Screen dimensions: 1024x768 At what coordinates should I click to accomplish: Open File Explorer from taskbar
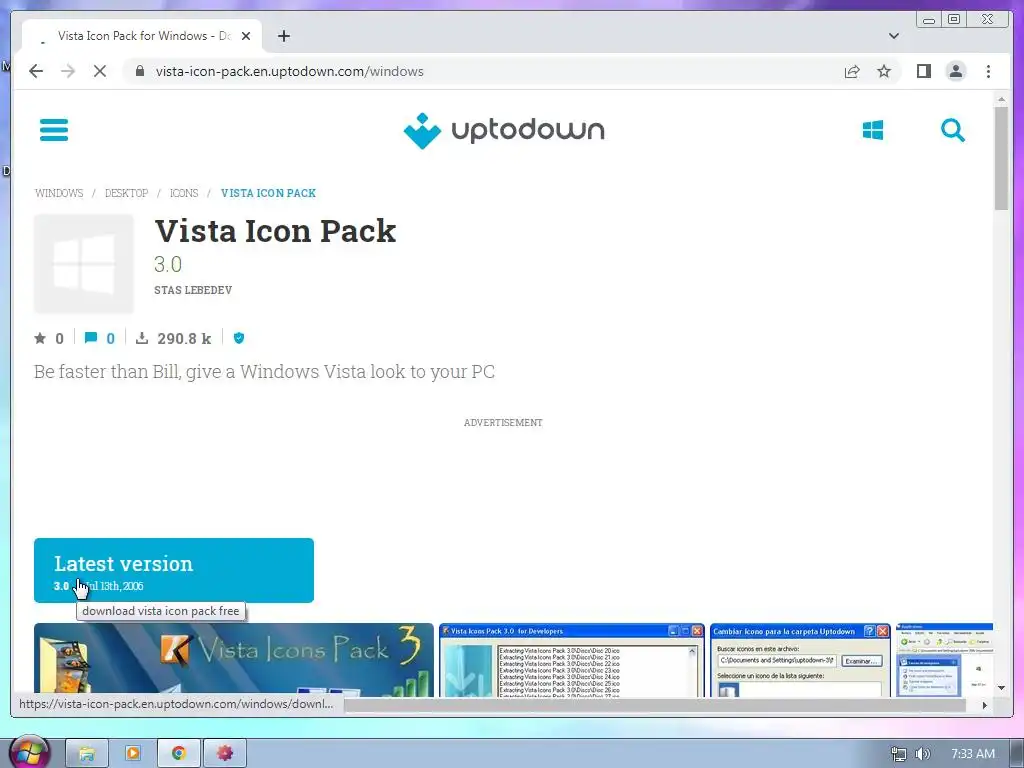[x=87, y=753]
